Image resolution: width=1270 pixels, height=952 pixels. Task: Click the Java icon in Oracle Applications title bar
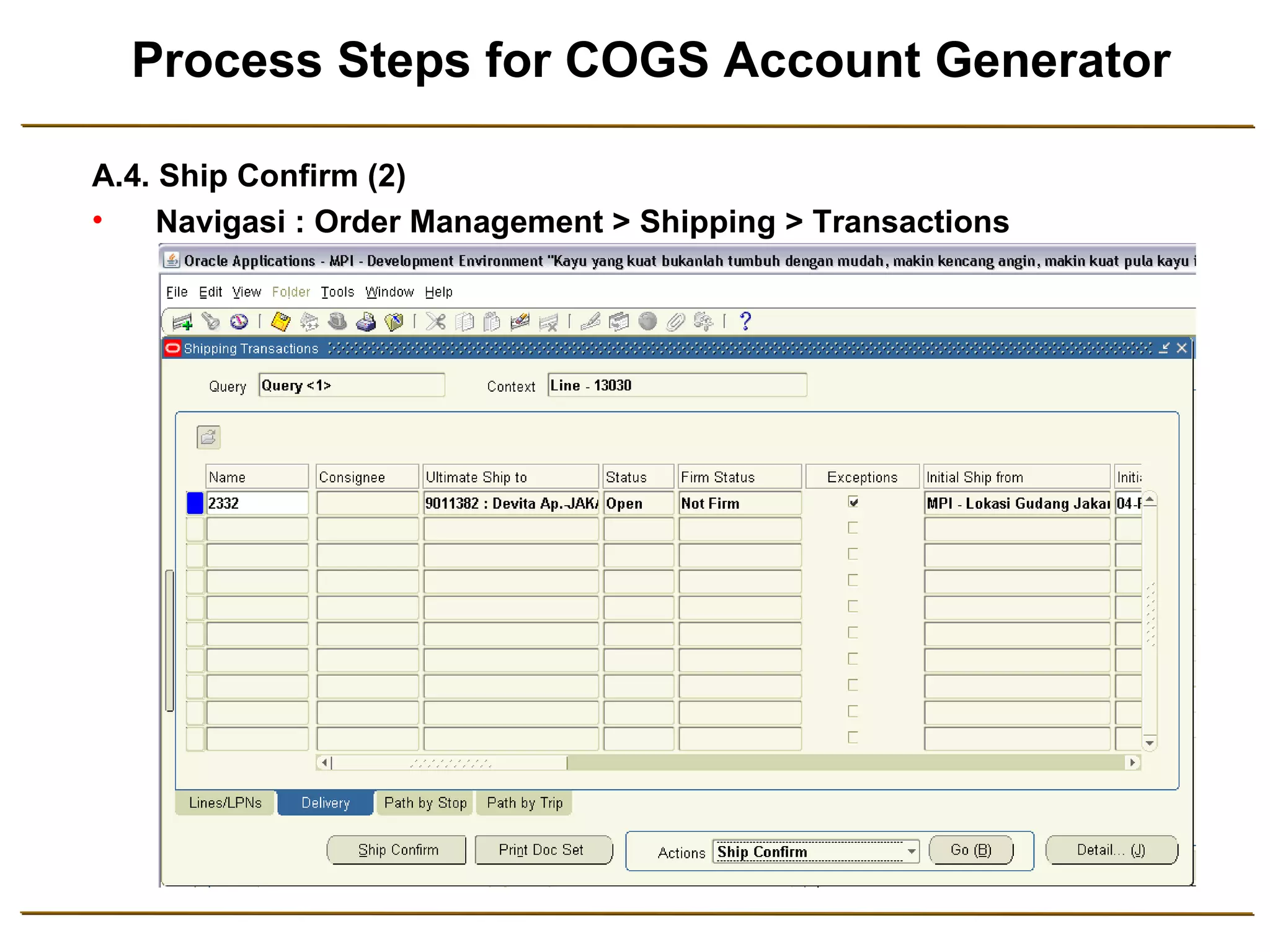point(172,260)
